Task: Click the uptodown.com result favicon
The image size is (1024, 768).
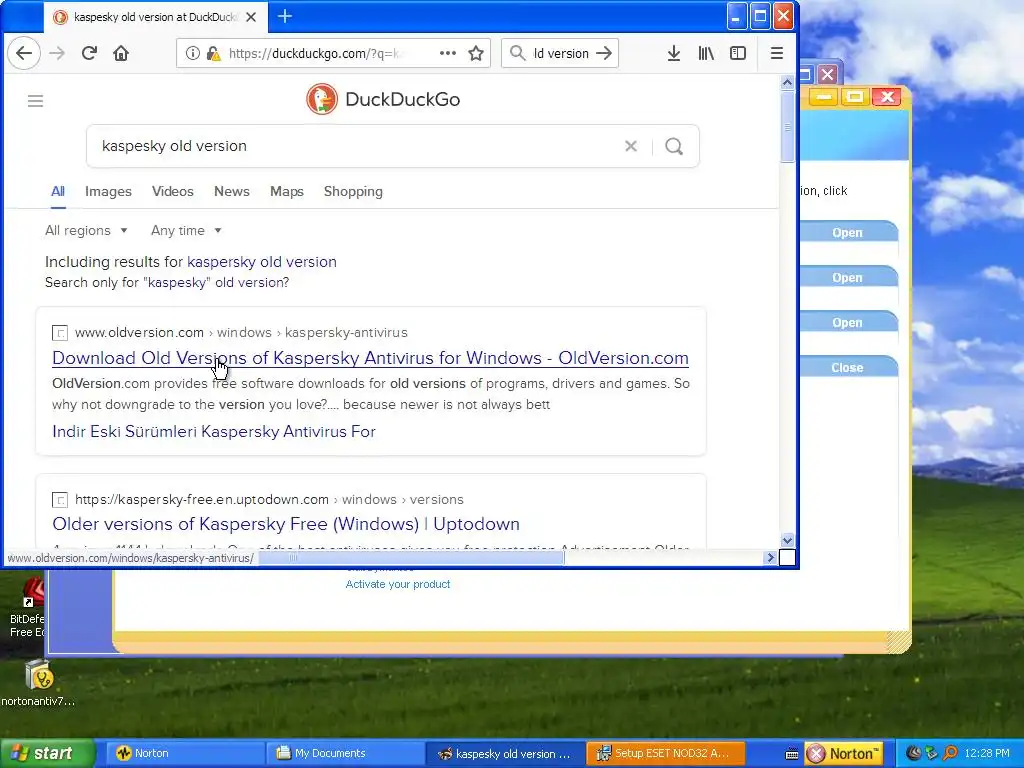Action: pos(59,500)
